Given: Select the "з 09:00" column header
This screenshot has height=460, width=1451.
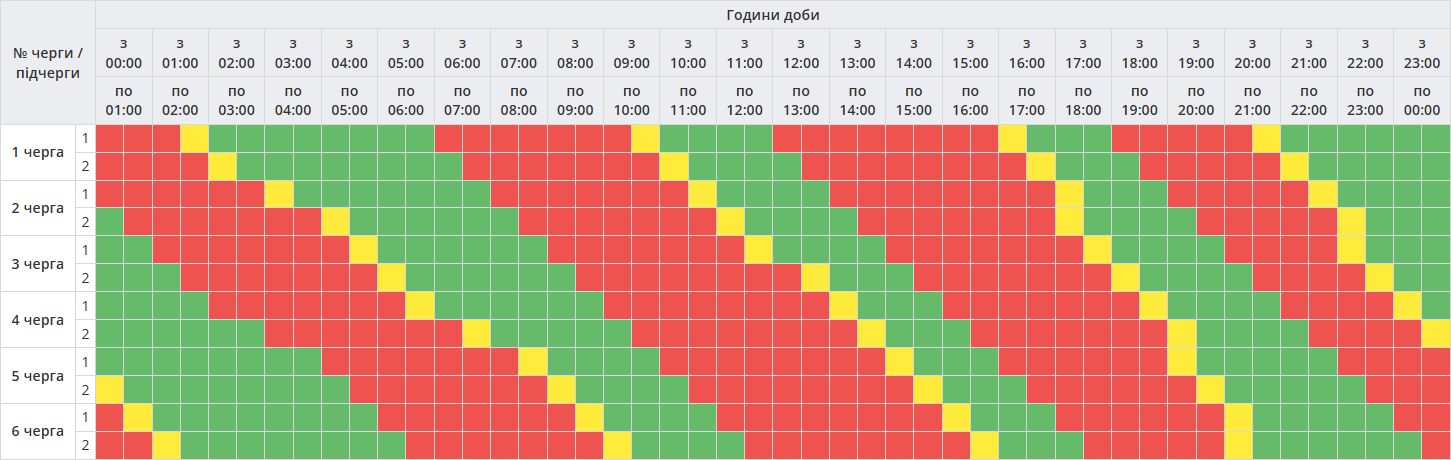Looking at the screenshot, I should click(x=631, y=53).
